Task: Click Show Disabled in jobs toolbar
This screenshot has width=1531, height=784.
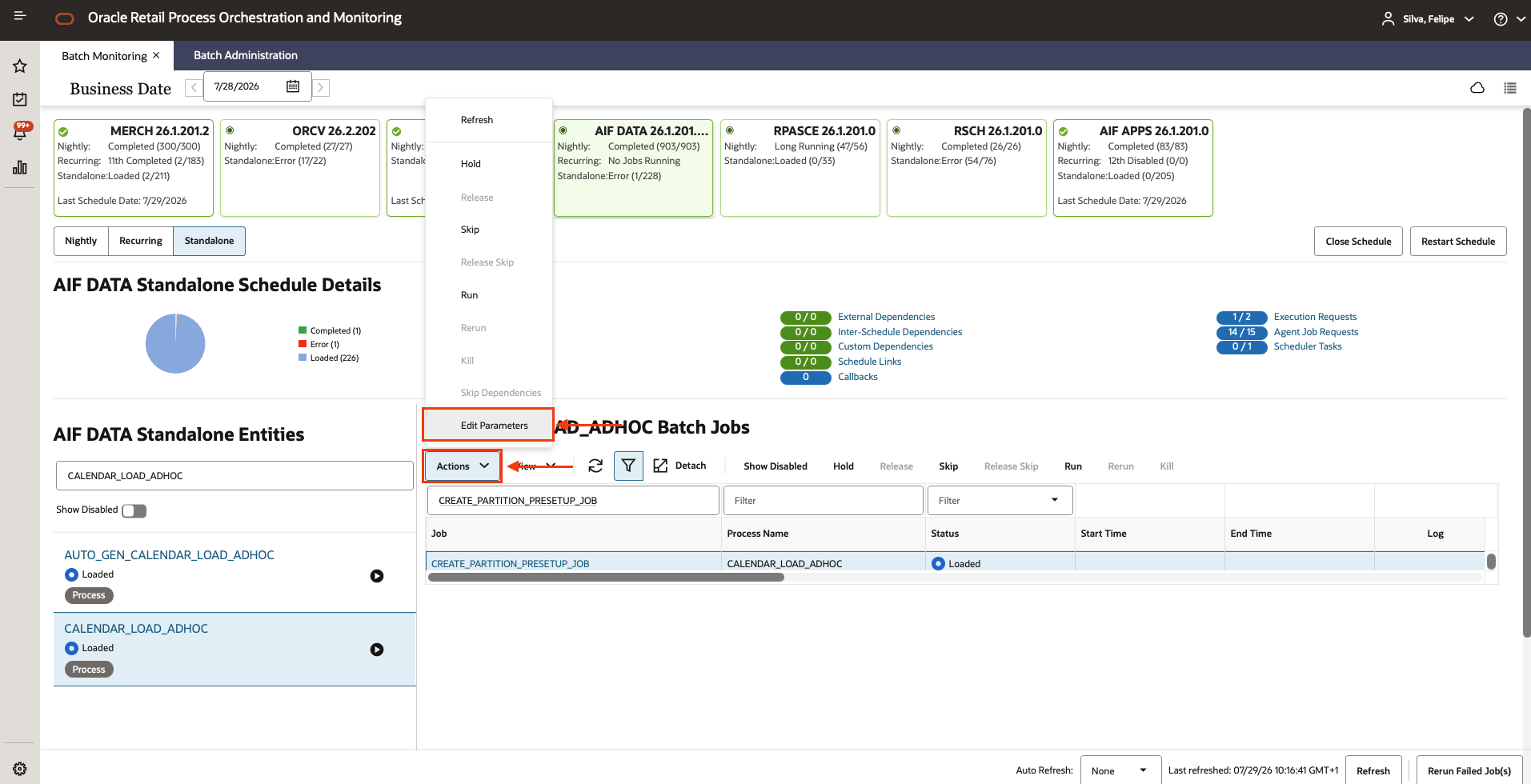Action: [x=776, y=466]
